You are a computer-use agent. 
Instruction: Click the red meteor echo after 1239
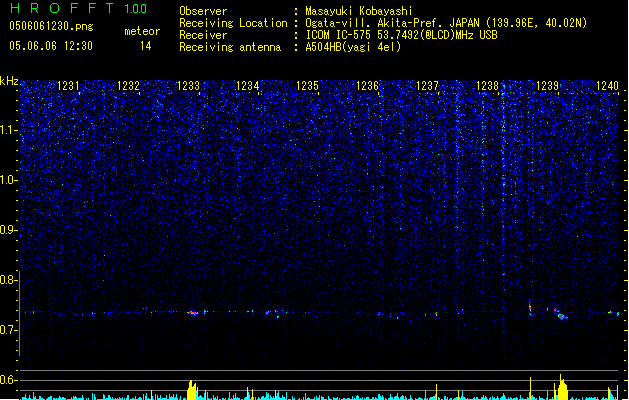click(562, 317)
